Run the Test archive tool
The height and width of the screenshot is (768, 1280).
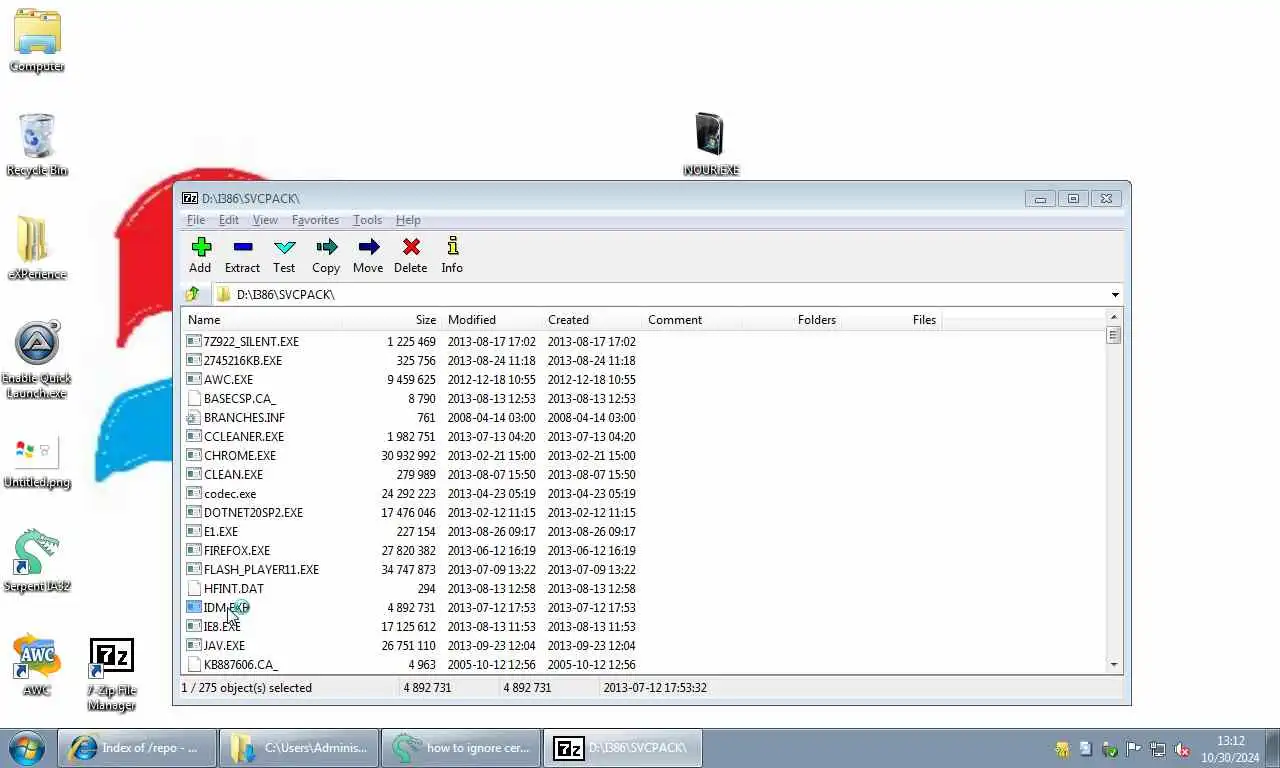[x=285, y=246]
